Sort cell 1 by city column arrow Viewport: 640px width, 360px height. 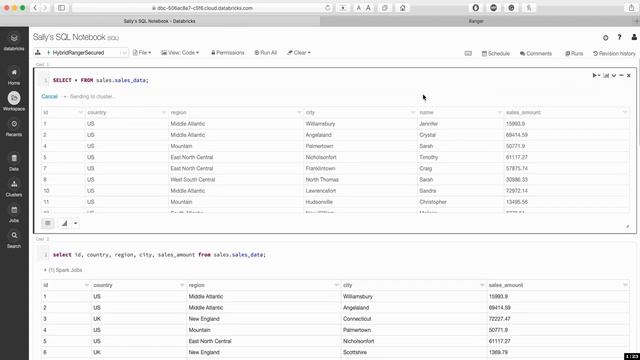pos(413,112)
